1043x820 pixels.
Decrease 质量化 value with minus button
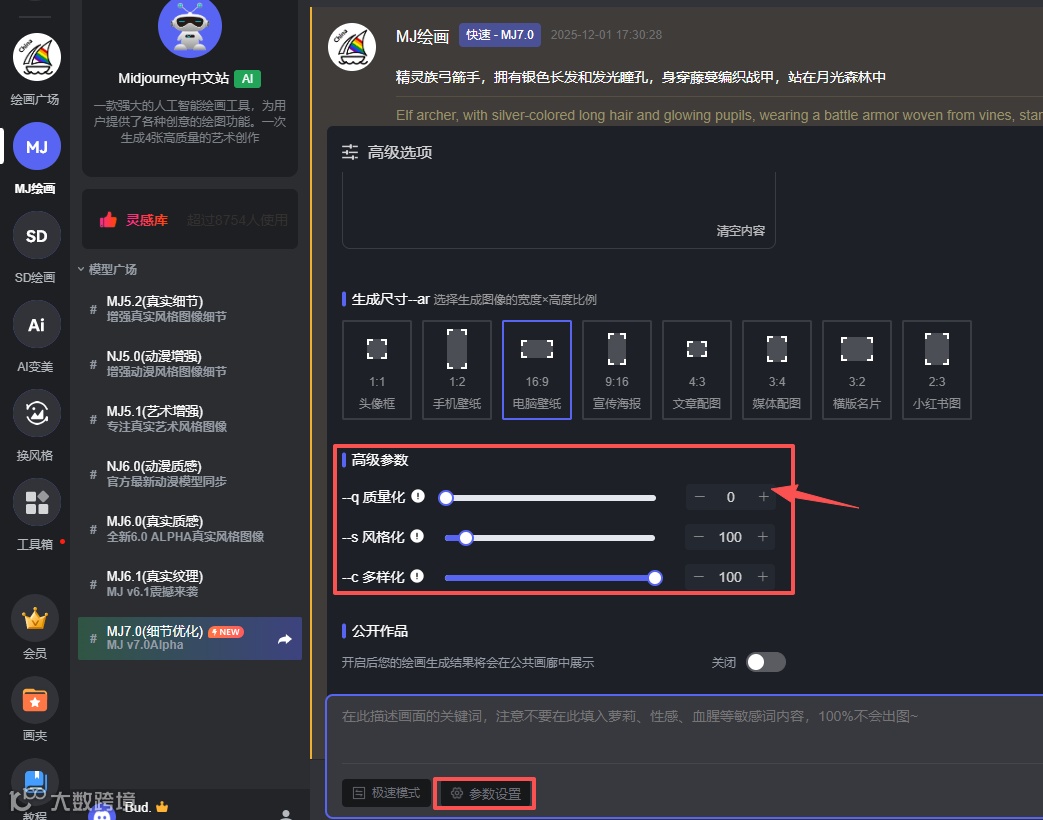(x=700, y=497)
